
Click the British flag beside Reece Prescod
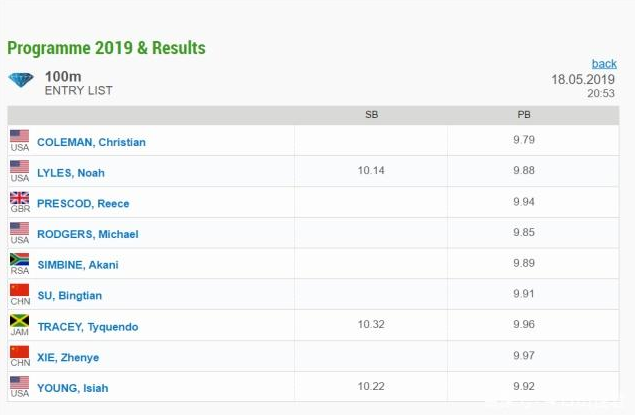click(x=19, y=198)
